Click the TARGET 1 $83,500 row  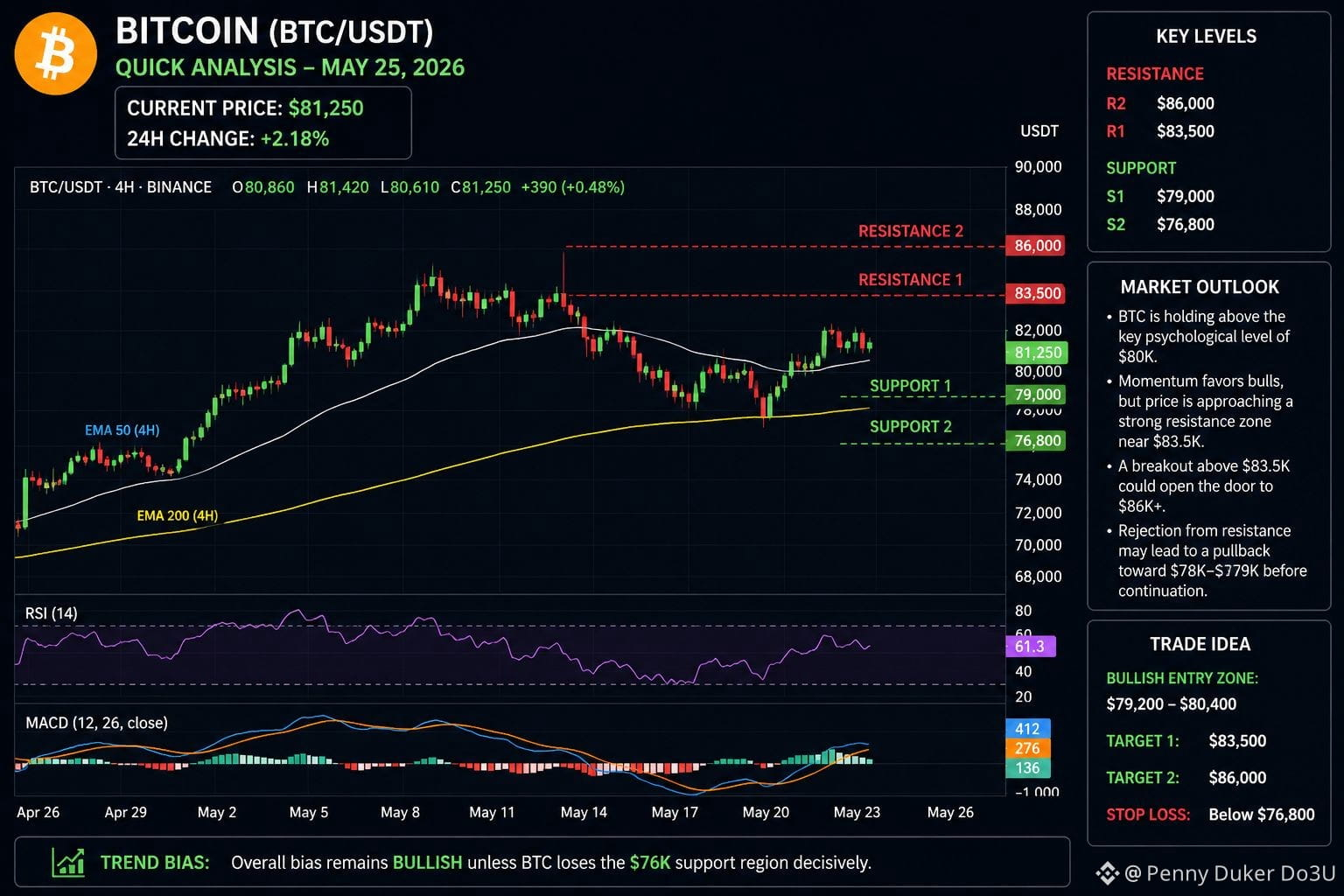click(1186, 741)
